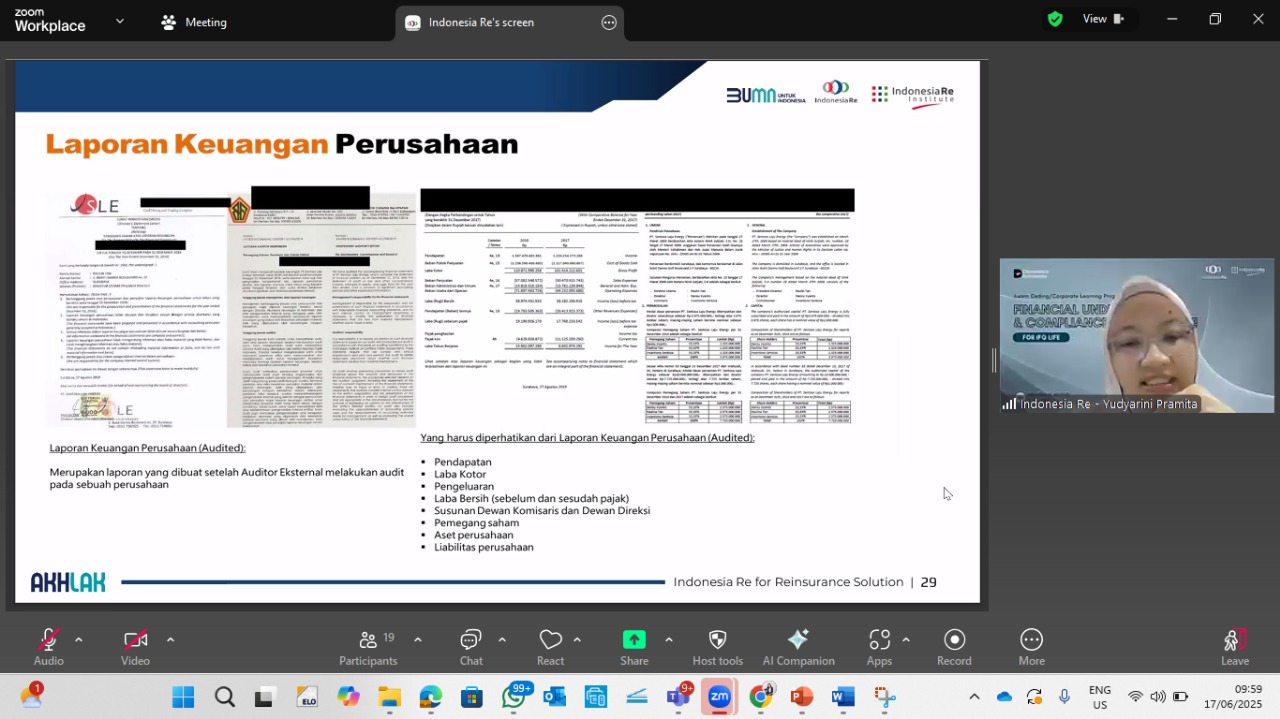Switch to the Meeting tab

193,22
